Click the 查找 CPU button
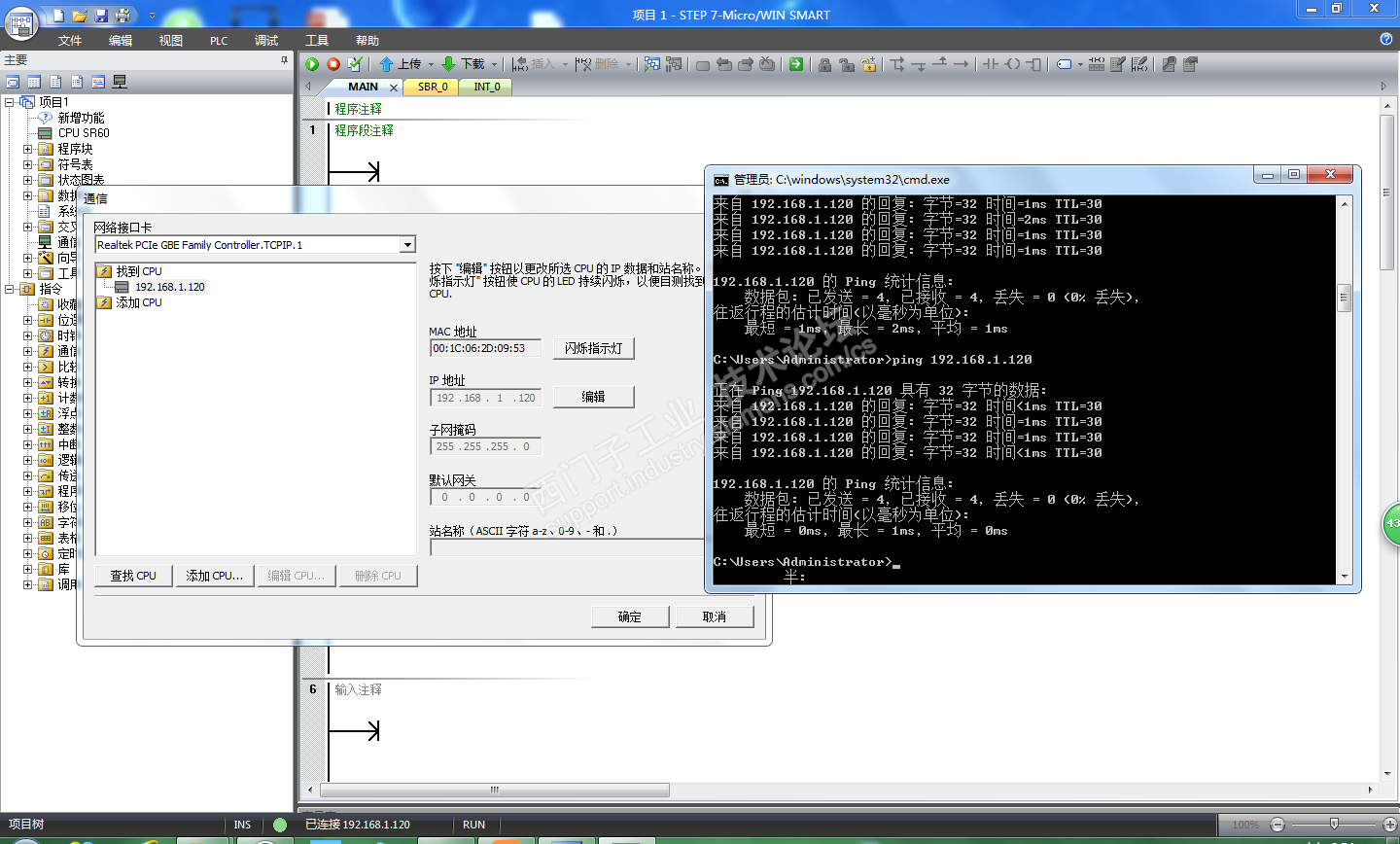Screen dimensions: 1400x844 click(133, 576)
